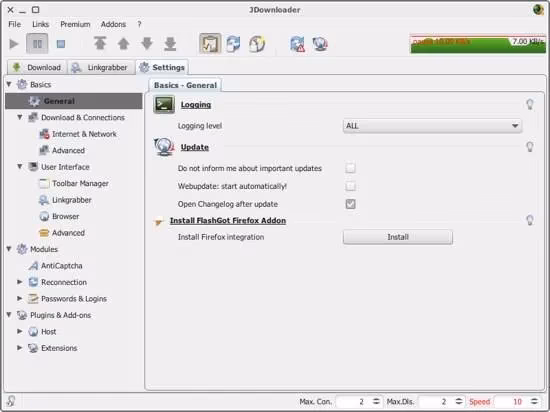550x412 pixels.
Task: Move selection to top arrow icon
Action: pos(100,43)
